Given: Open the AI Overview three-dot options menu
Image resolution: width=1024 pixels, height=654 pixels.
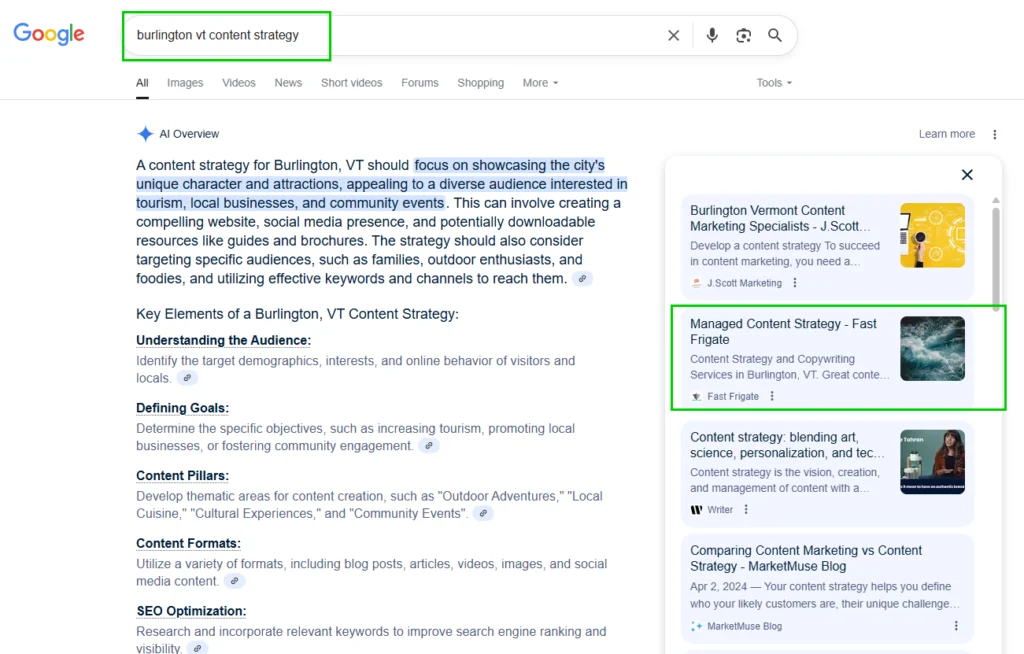Looking at the screenshot, I should 994,134.
